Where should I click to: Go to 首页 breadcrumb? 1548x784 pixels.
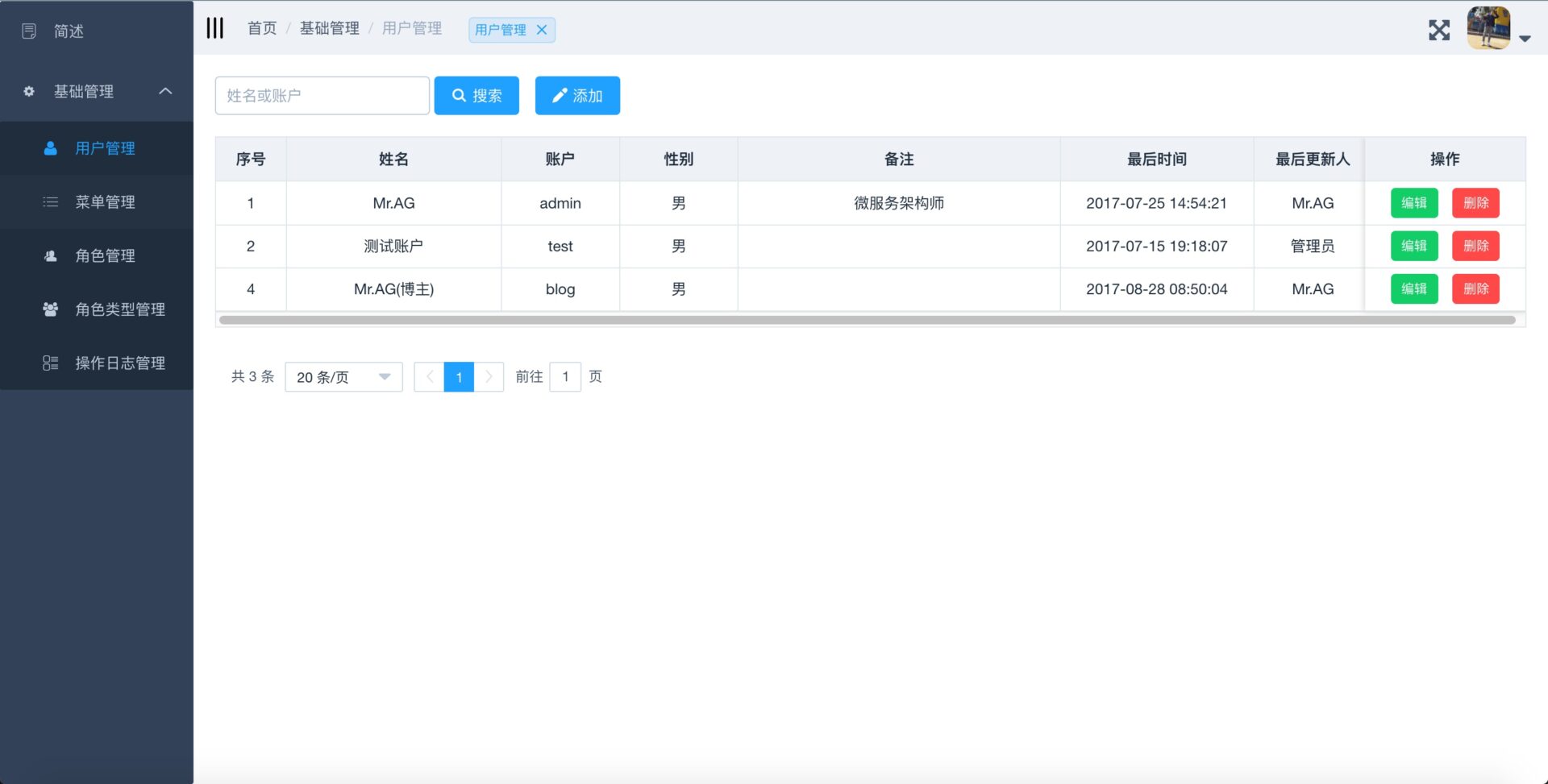[x=262, y=28]
